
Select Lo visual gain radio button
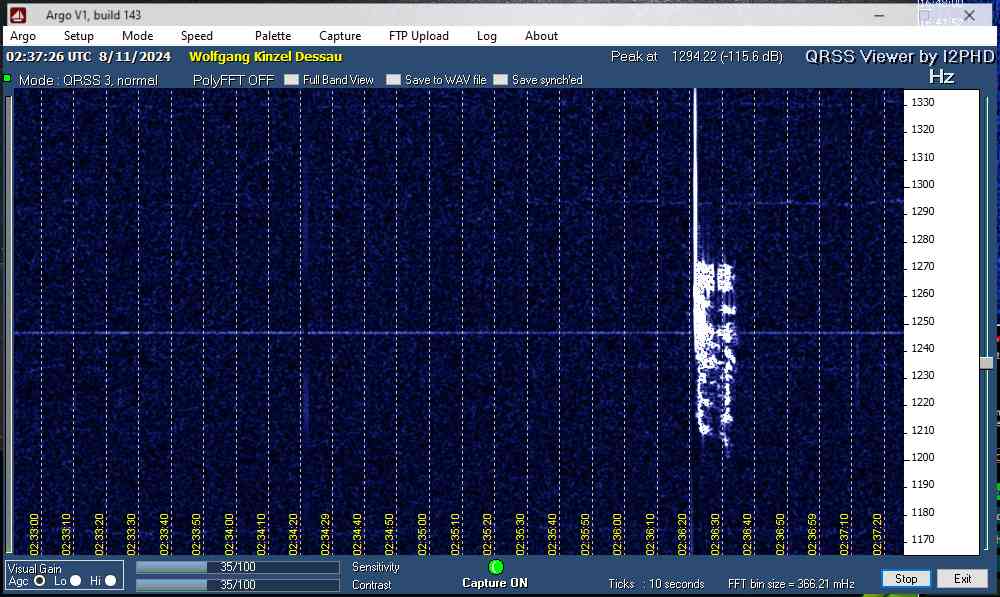75,580
